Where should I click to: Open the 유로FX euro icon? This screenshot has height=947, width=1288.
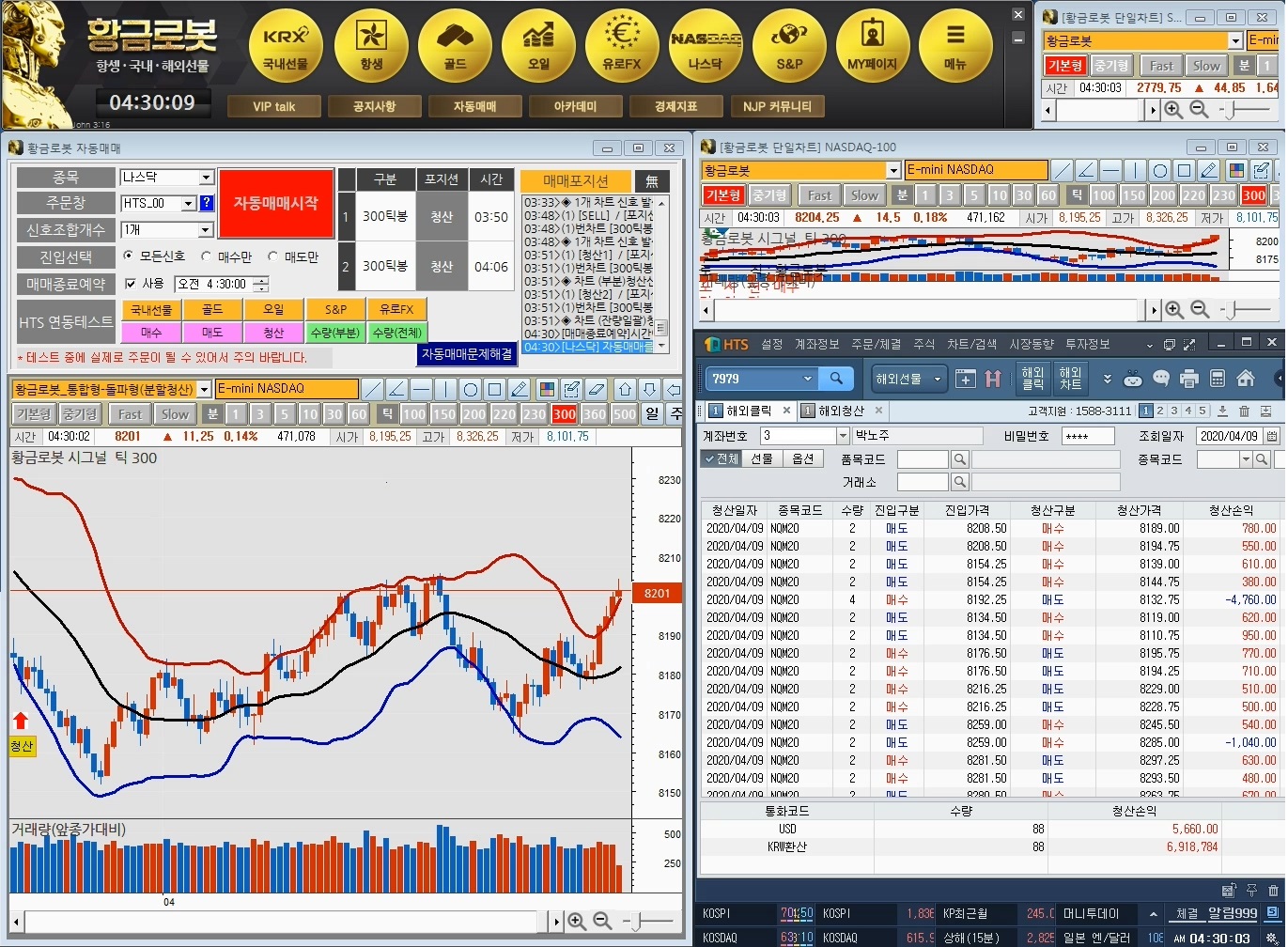[622, 44]
